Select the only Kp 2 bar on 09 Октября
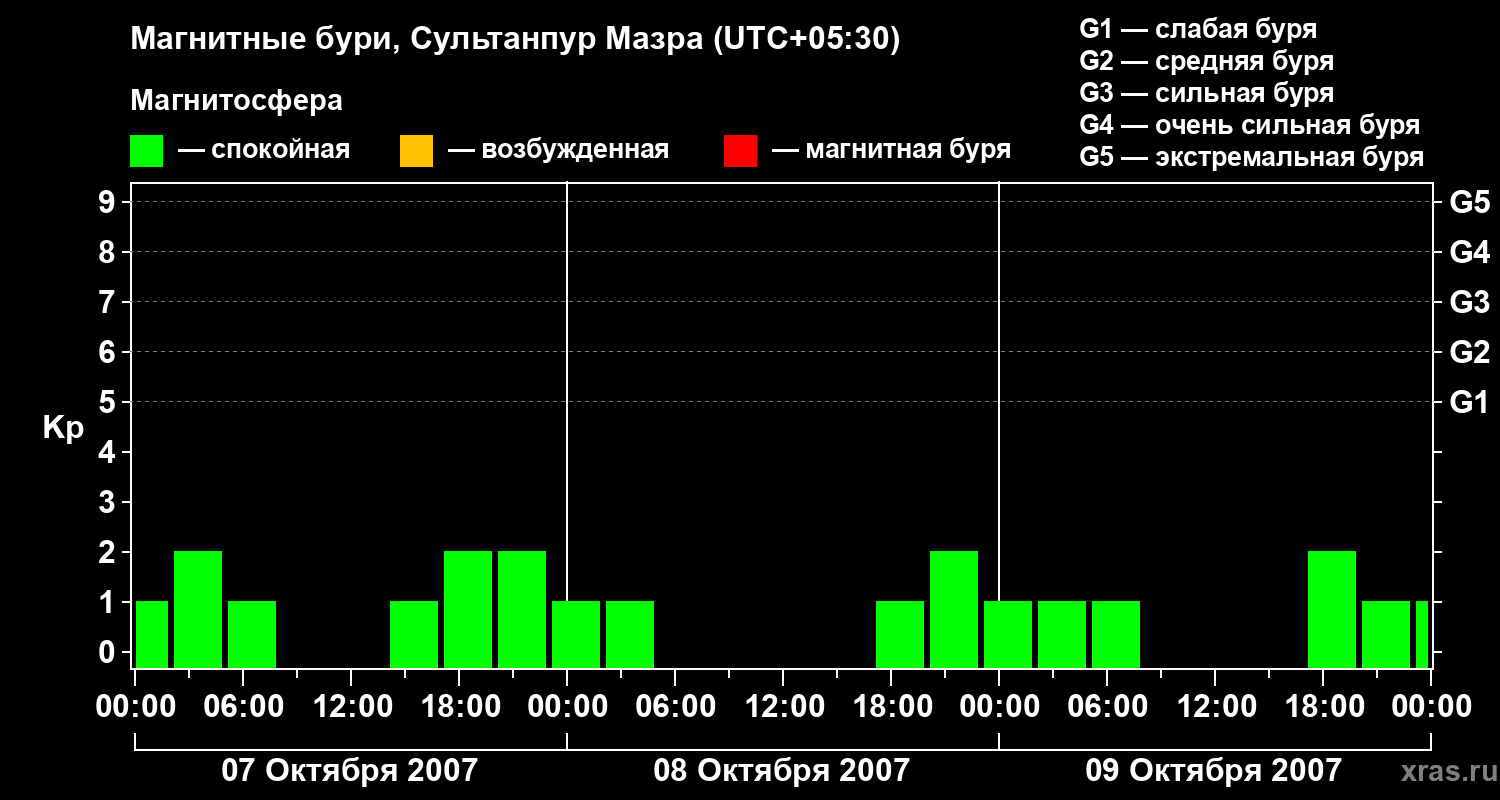 1332,609
